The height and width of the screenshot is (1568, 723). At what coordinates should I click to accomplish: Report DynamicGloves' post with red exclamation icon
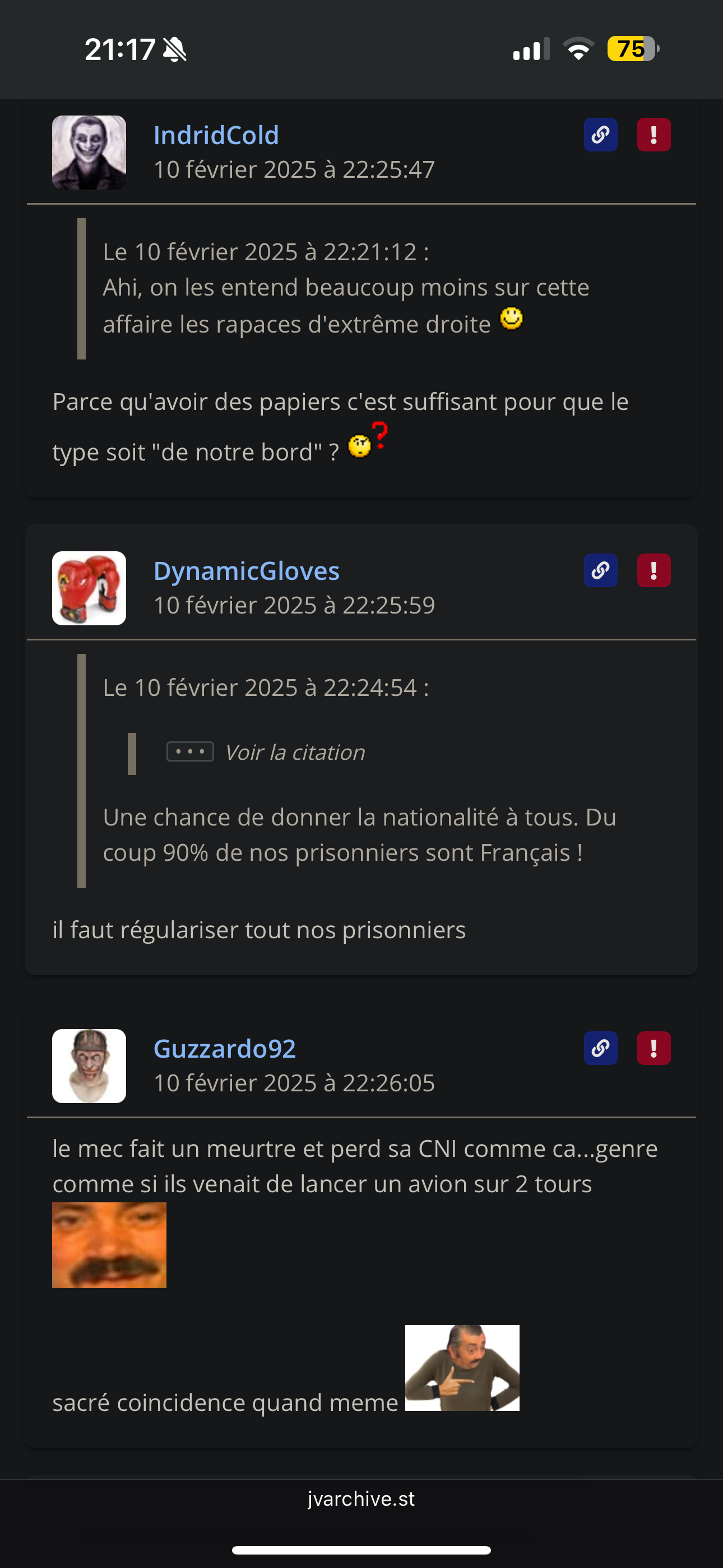pos(654,570)
